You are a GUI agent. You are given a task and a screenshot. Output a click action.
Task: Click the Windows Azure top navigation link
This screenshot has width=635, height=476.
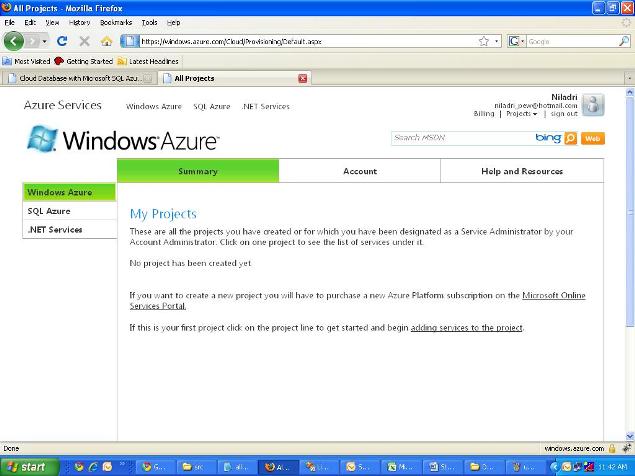pyautogui.click(x=153, y=107)
